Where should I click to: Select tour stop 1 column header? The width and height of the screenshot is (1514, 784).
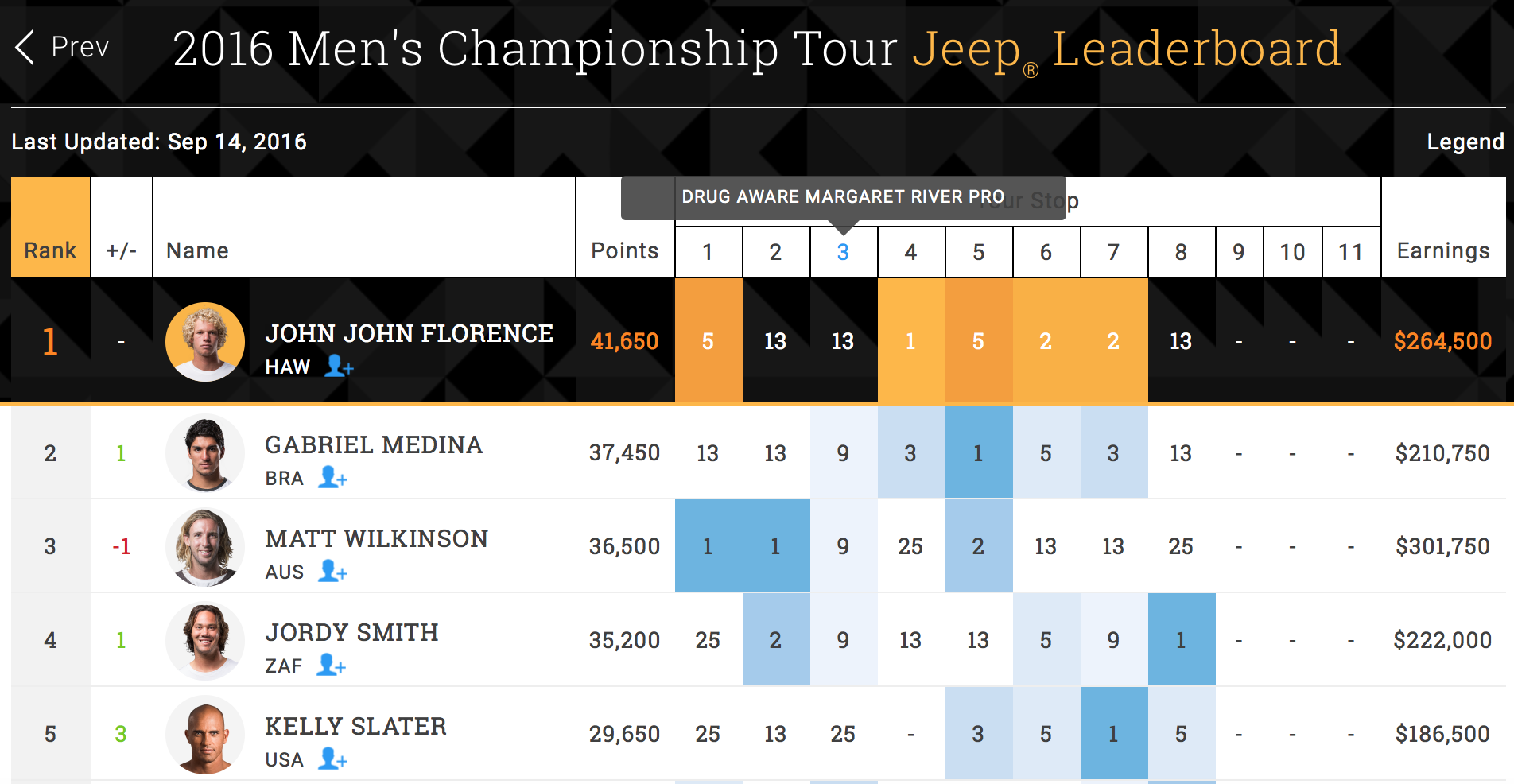(708, 252)
